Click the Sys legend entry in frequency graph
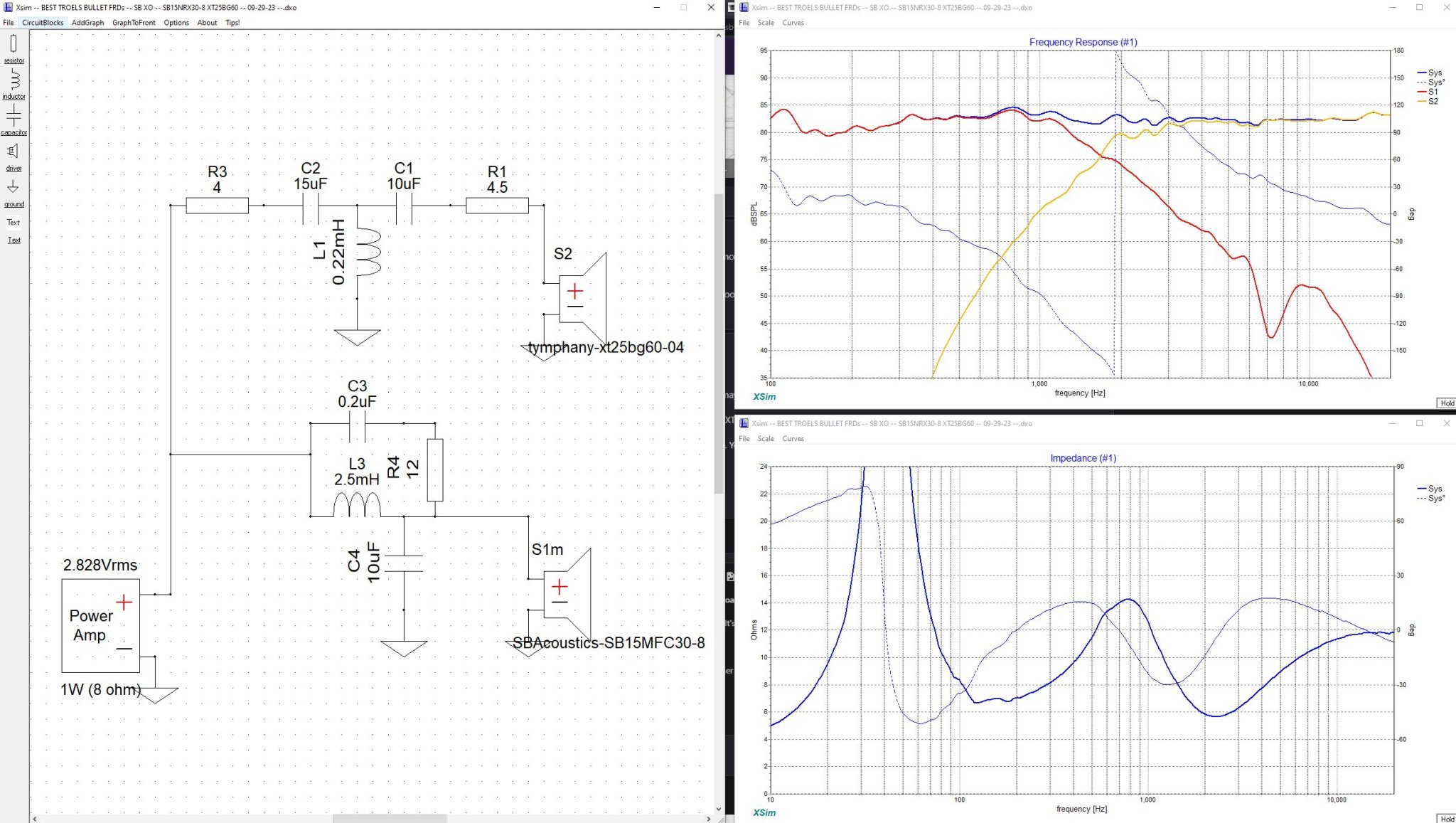 pos(1430,73)
